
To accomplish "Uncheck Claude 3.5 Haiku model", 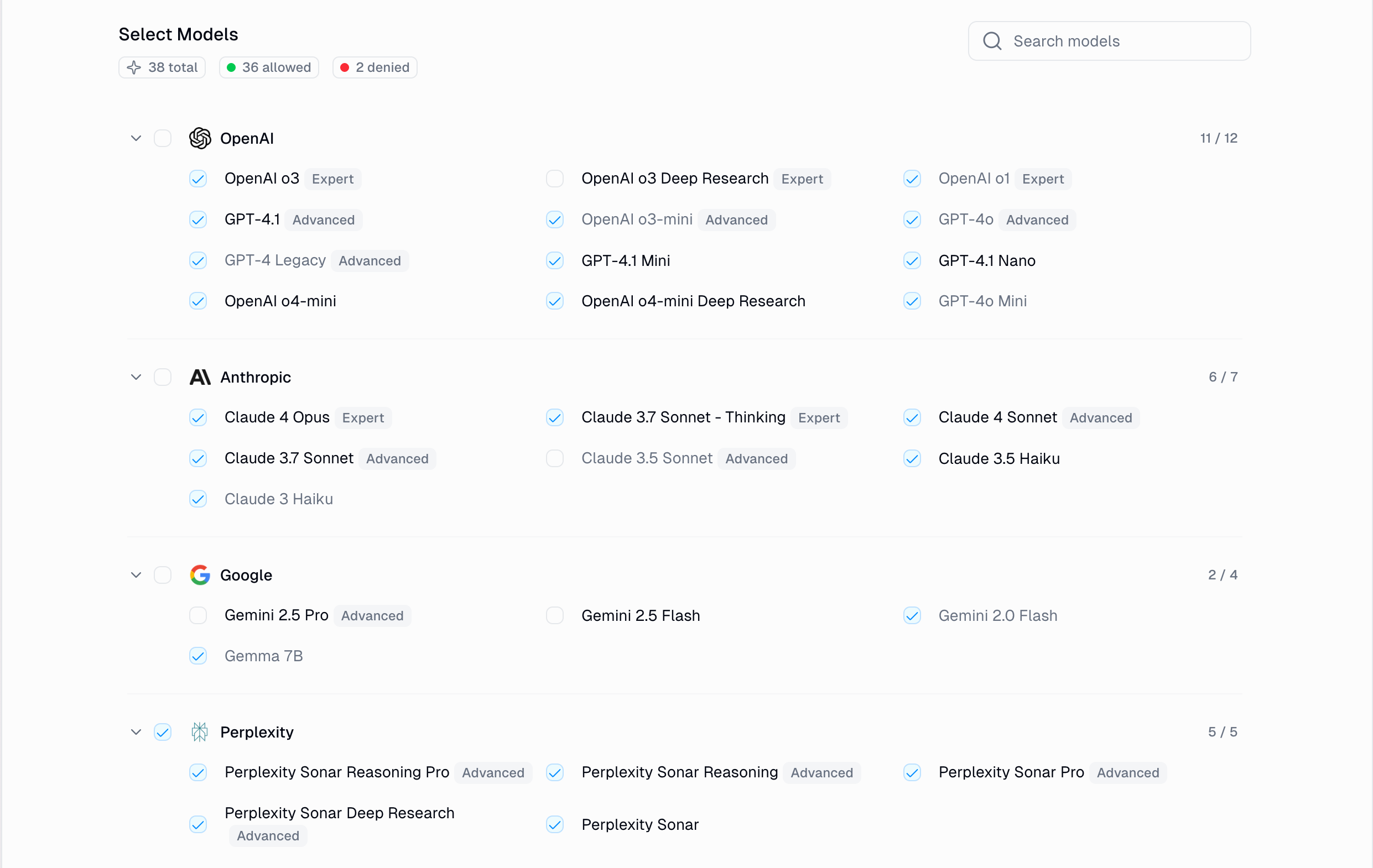I will click(x=912, y=459).
